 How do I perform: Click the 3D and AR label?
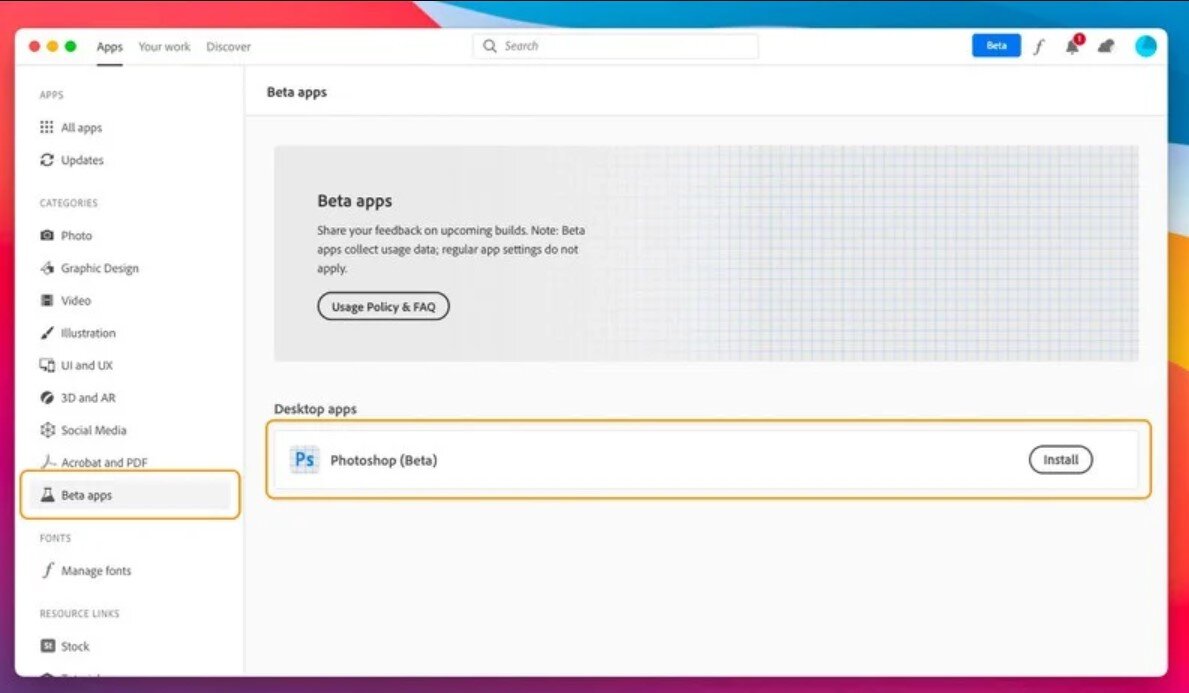point(88,397)
